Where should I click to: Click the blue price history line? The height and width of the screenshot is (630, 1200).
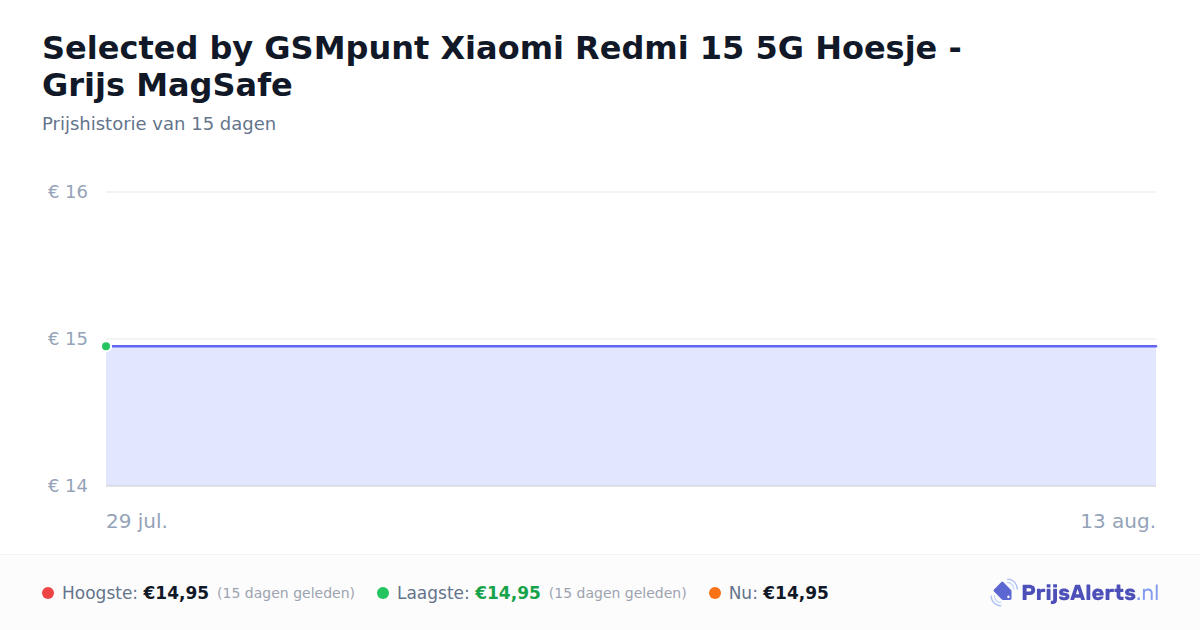pos(631,346)
